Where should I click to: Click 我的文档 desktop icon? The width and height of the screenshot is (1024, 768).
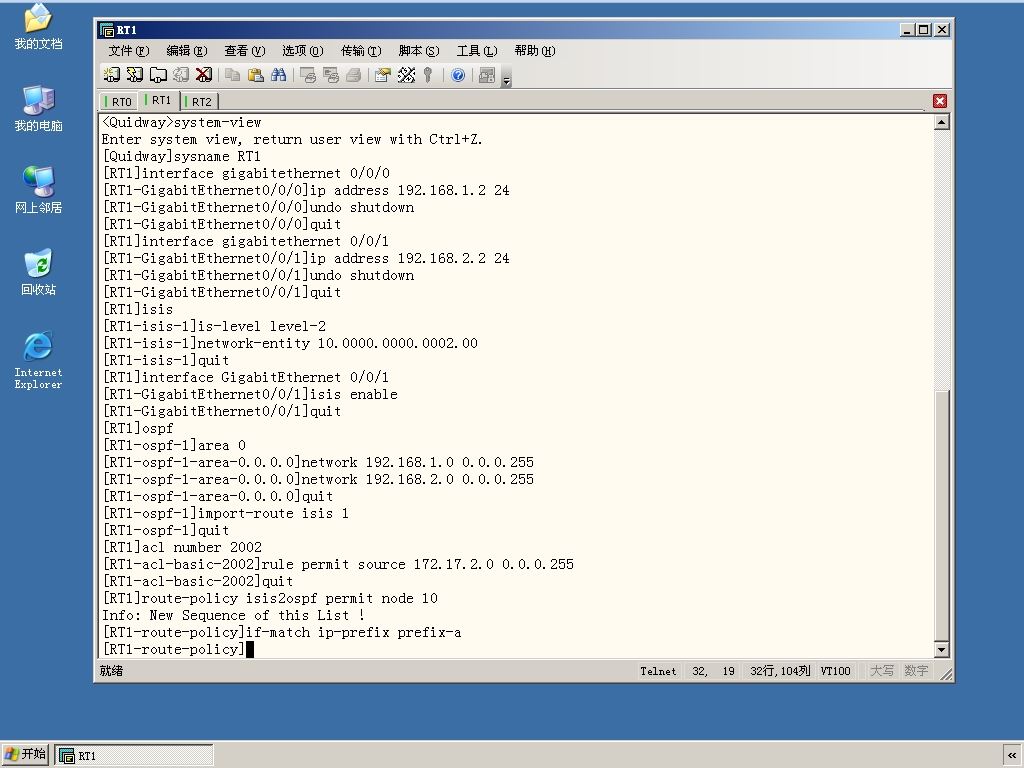point(38,26)
